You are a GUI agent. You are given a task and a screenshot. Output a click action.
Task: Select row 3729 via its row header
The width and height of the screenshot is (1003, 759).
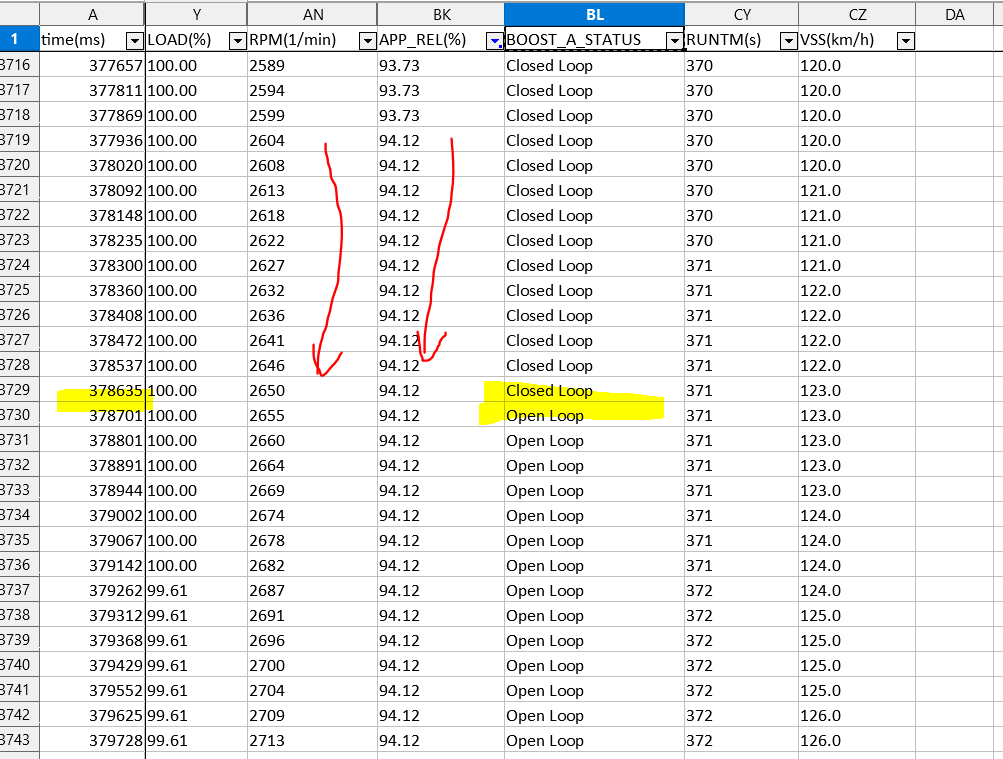pos(19,391)
